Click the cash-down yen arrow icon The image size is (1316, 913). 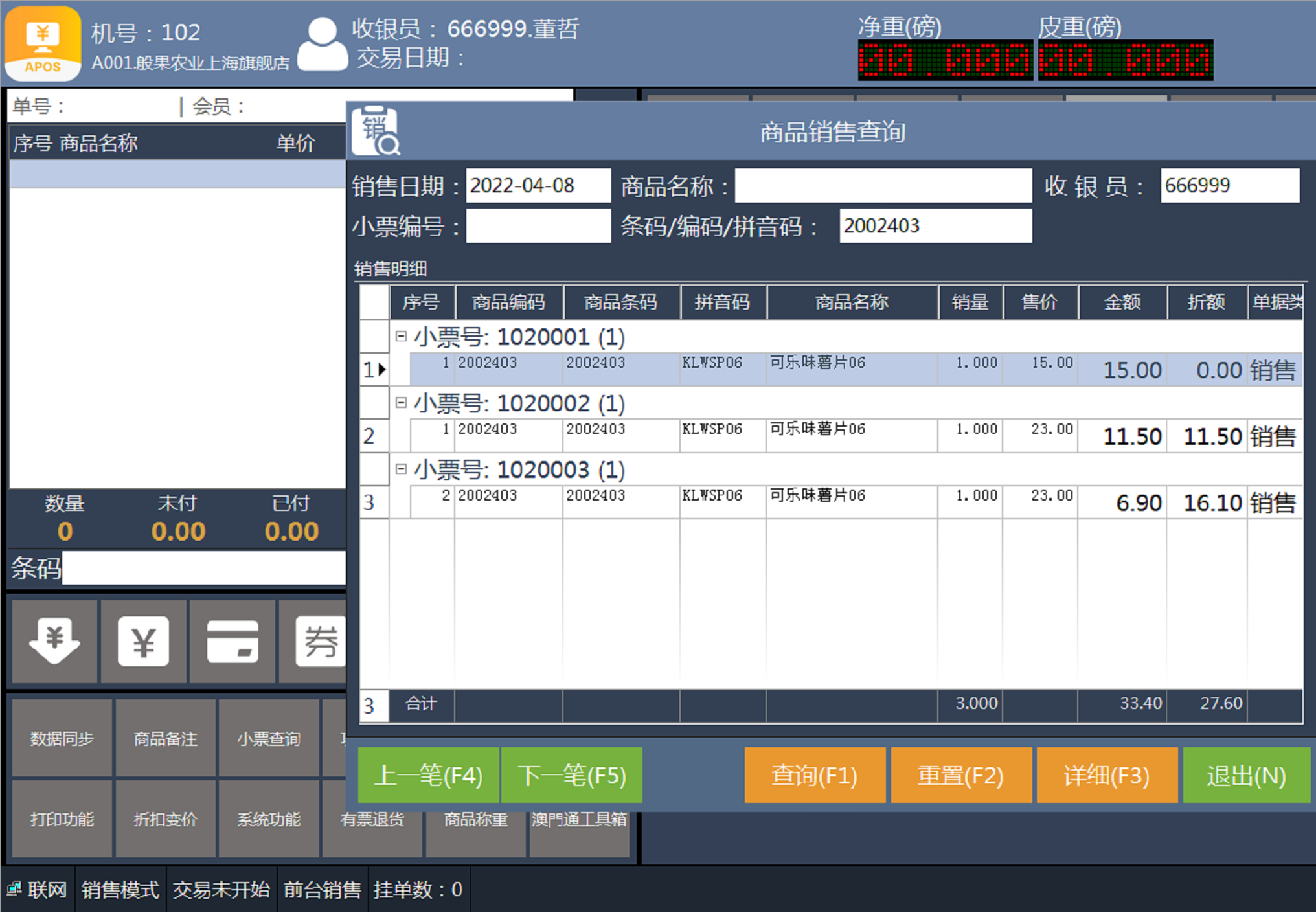(x=54, y=641)
